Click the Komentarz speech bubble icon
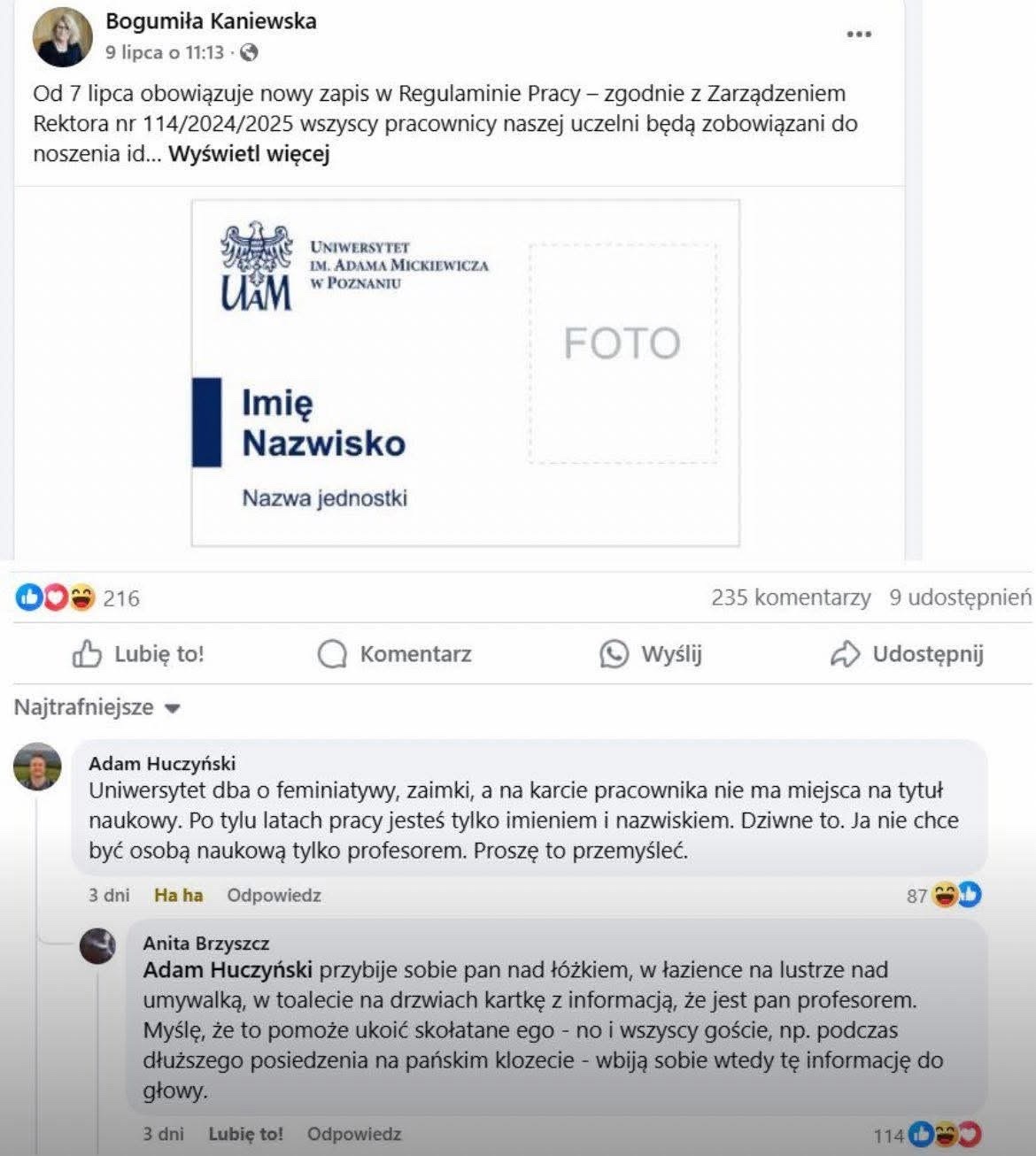Image resolution: width=1036 pixels, height=1156 pixels. (332, 654)
